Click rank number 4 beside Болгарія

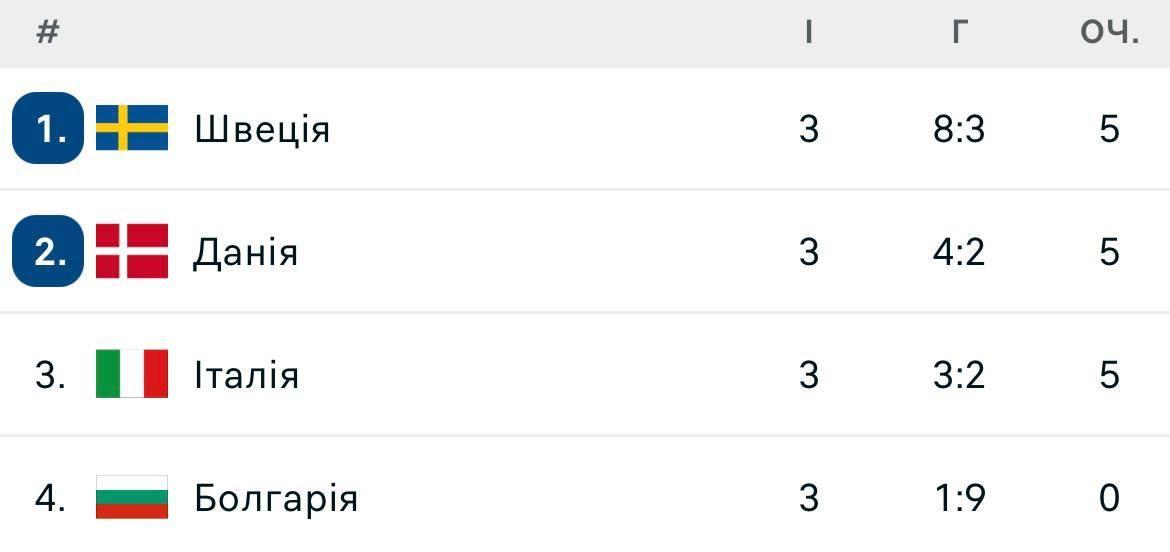[50, 498]
